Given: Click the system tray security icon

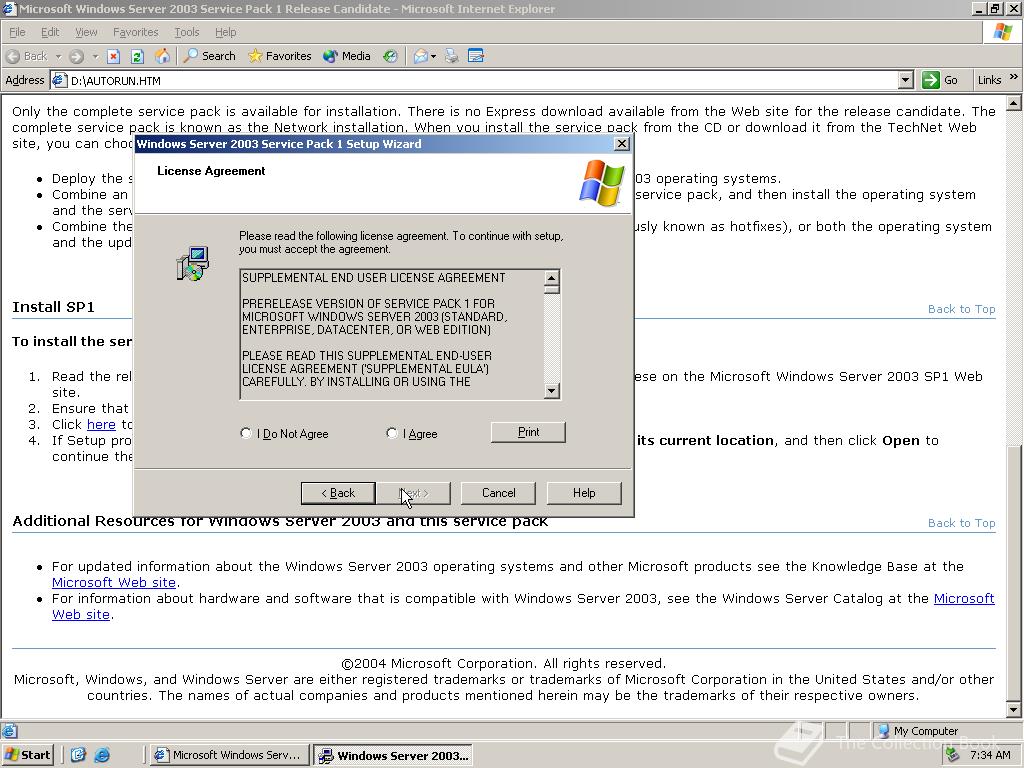Looking at the screenshot, I should [x=953, y=755].
